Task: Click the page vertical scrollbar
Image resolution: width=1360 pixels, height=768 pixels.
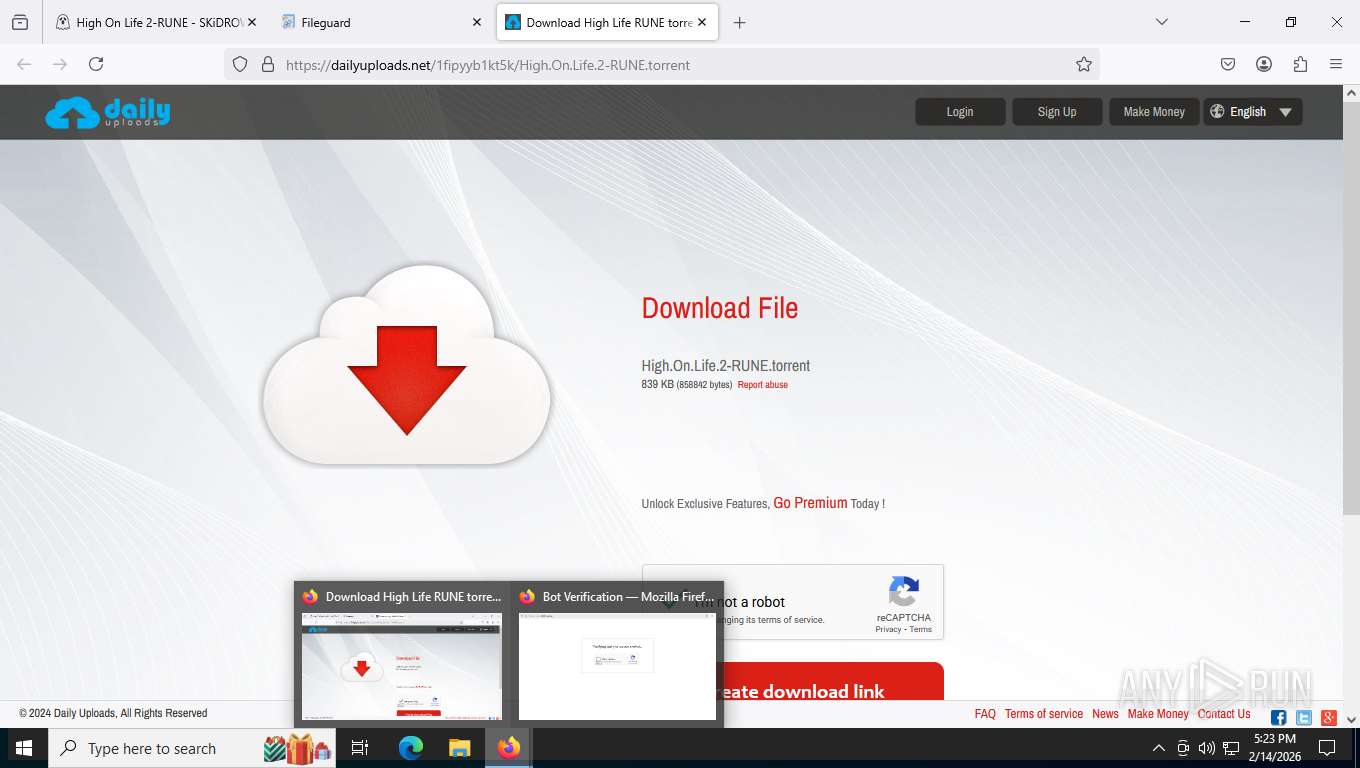Action: (x=1352, y=310)
